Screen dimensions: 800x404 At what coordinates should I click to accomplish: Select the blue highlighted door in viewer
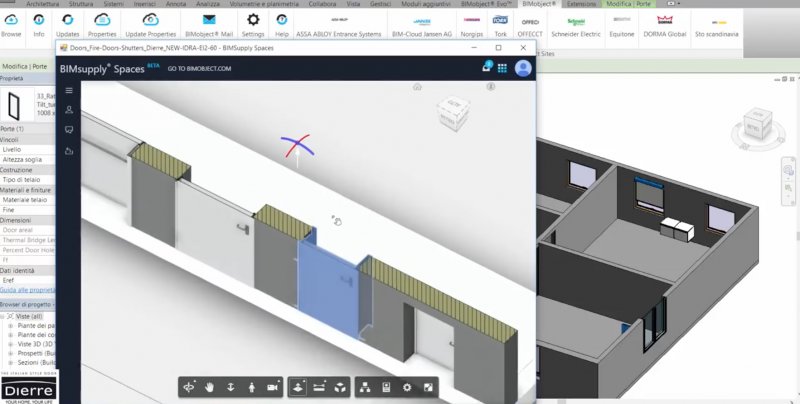(329, 288)
